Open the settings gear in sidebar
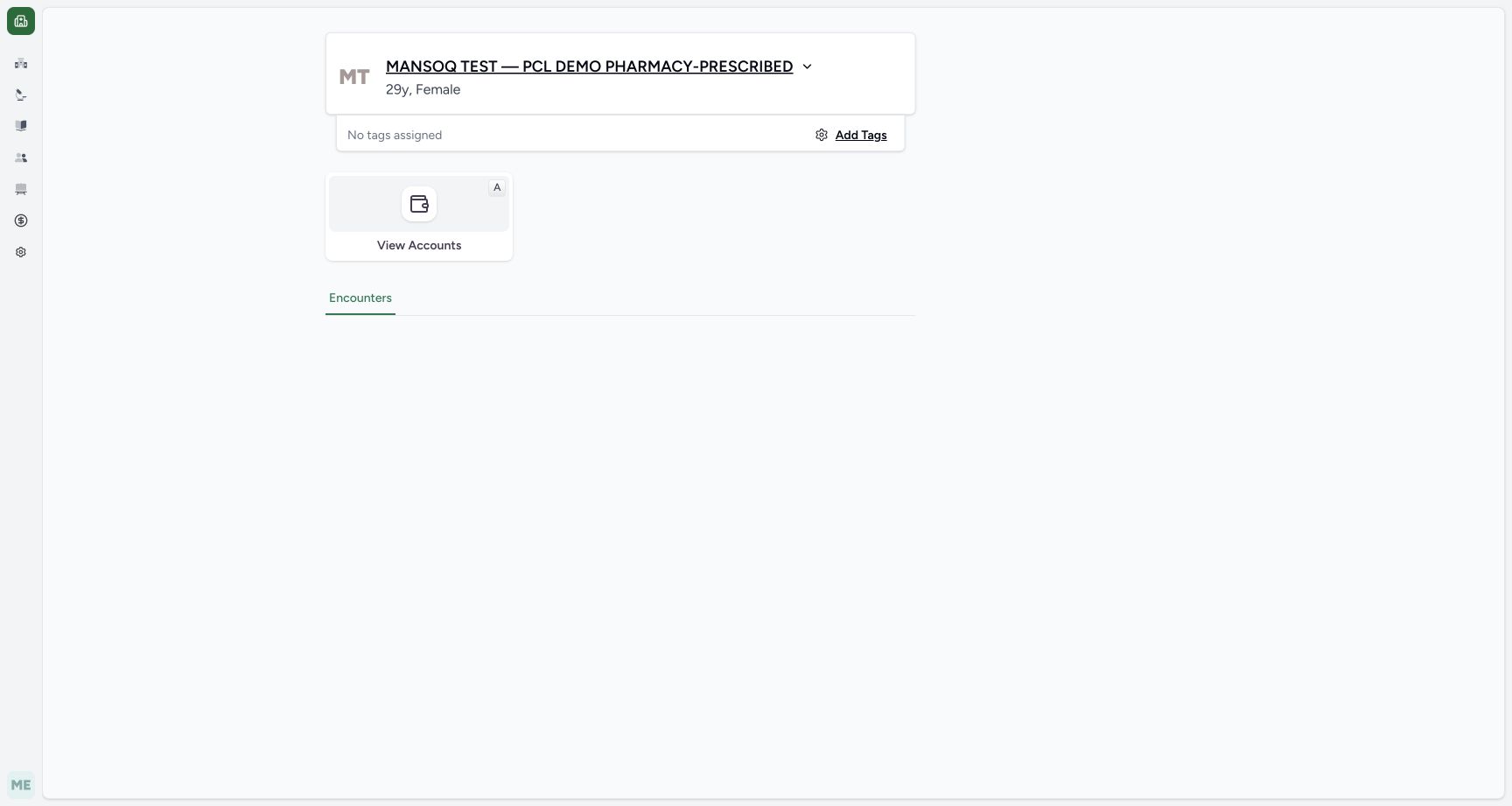Viewport: 1512px width, 806px height. pos(21,252)
